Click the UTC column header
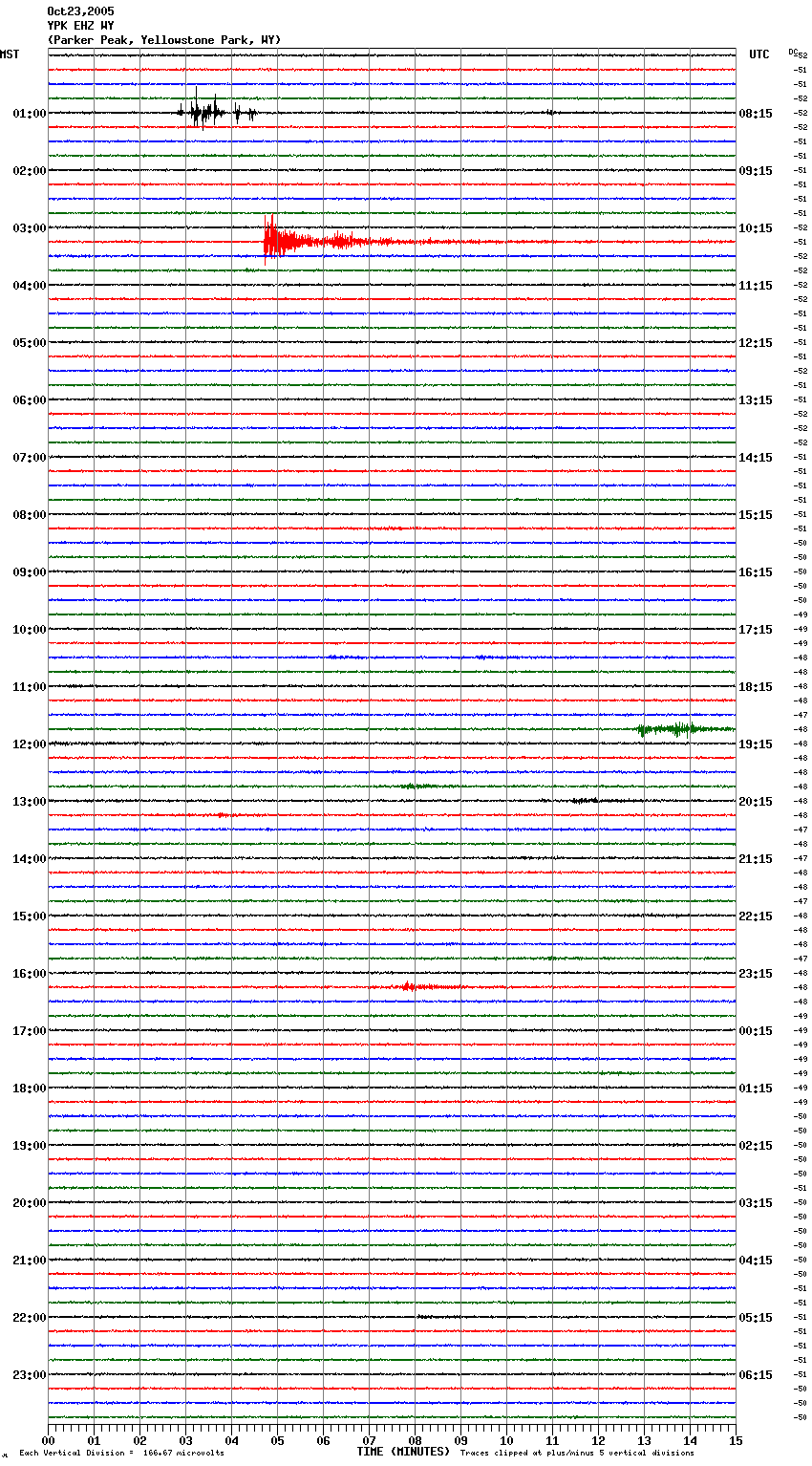 [x=759, y=54]
